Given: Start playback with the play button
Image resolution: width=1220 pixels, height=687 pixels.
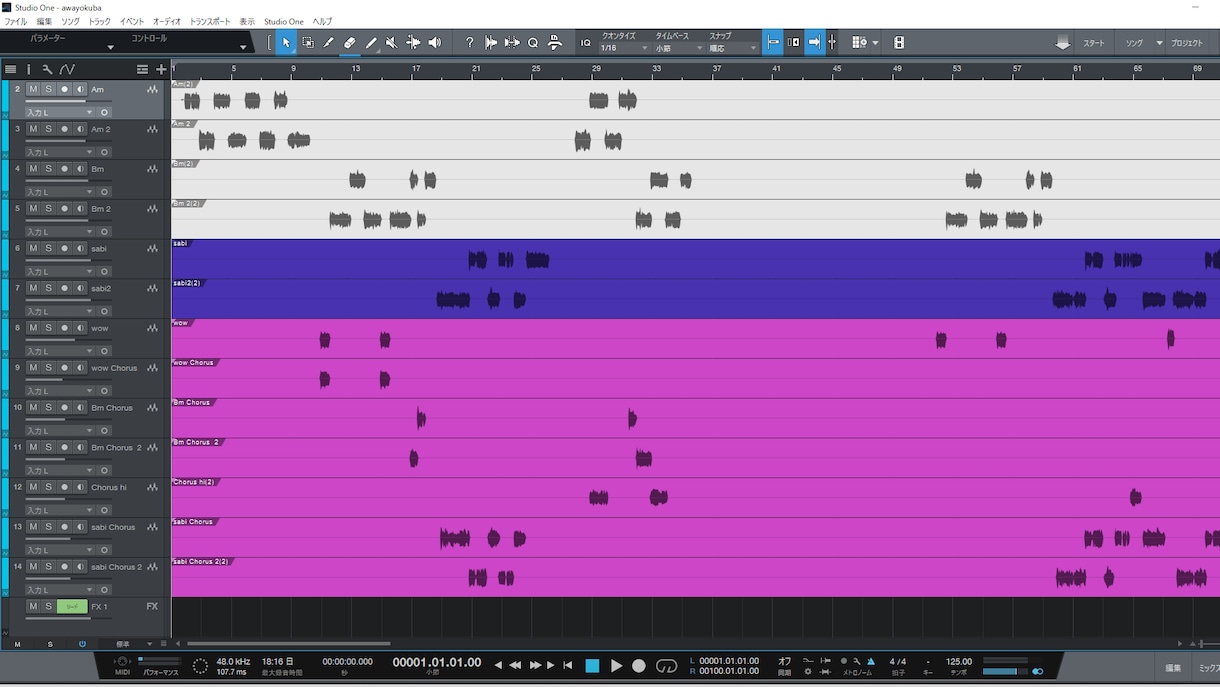Looking at the screenshot, I should [616, 665].
